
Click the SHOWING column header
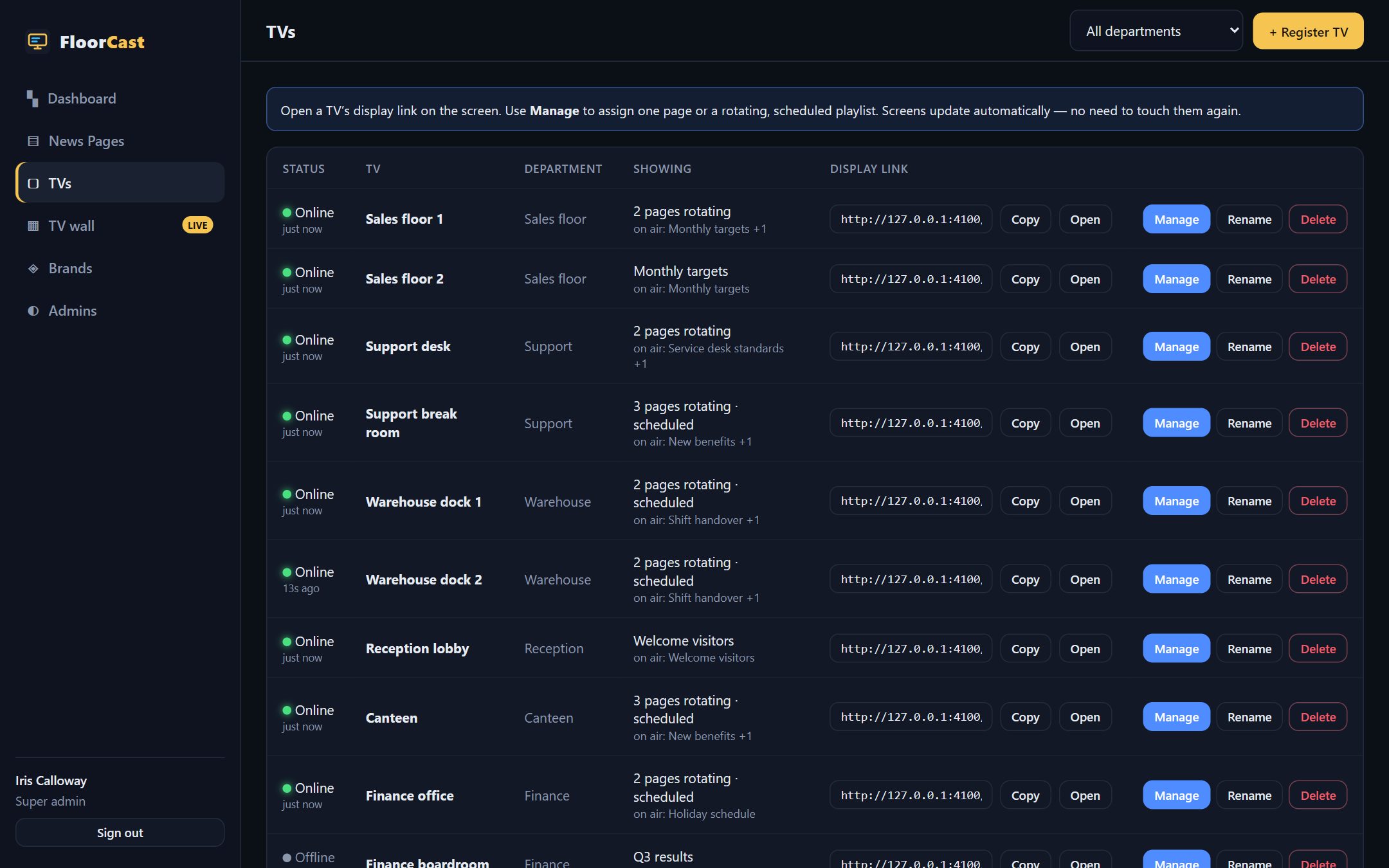662,168
